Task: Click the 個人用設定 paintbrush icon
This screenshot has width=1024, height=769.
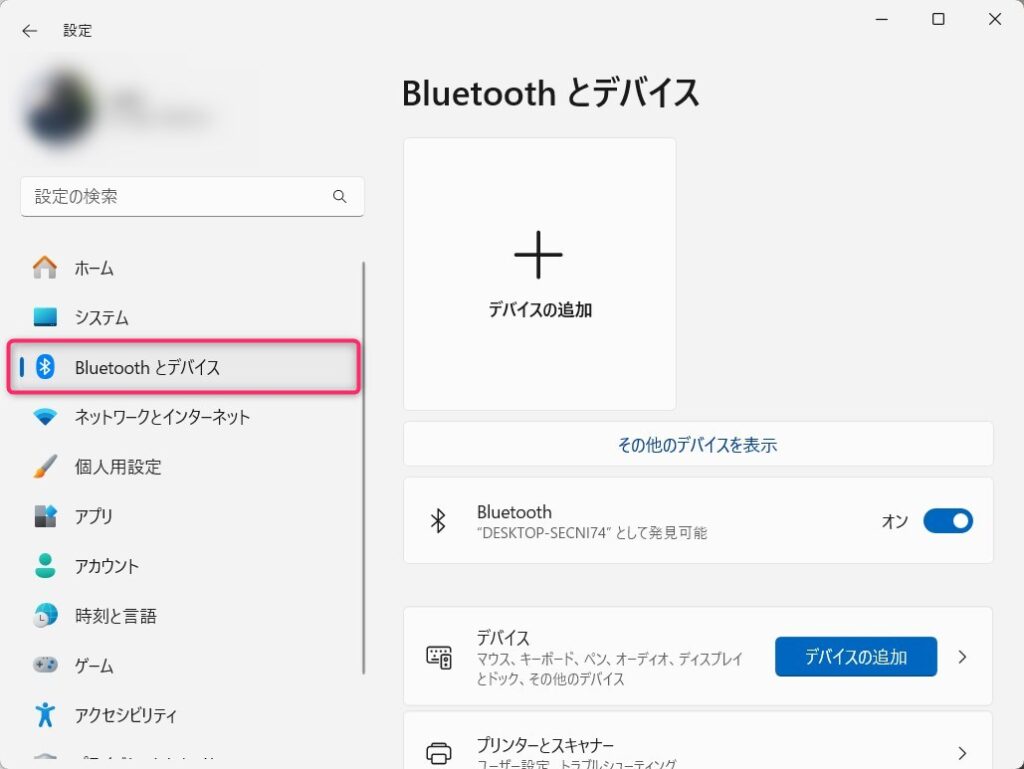Action: pyautogui.click(x=45, y=467)
